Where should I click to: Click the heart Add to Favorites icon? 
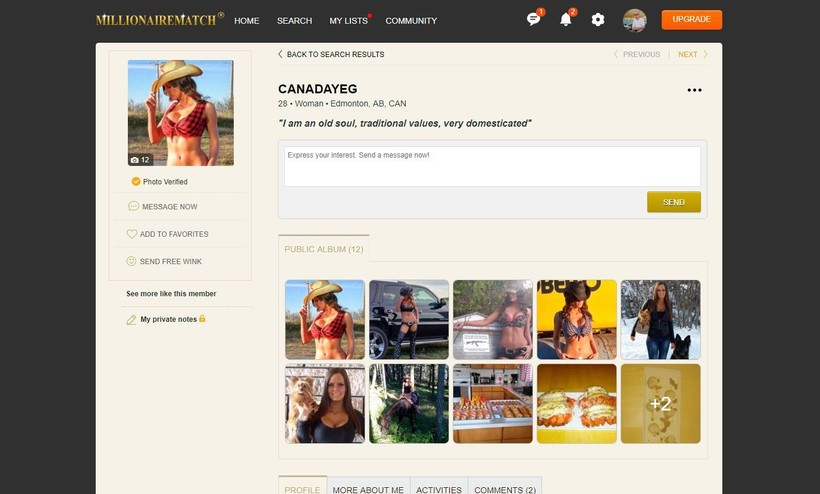click(132, 234)
